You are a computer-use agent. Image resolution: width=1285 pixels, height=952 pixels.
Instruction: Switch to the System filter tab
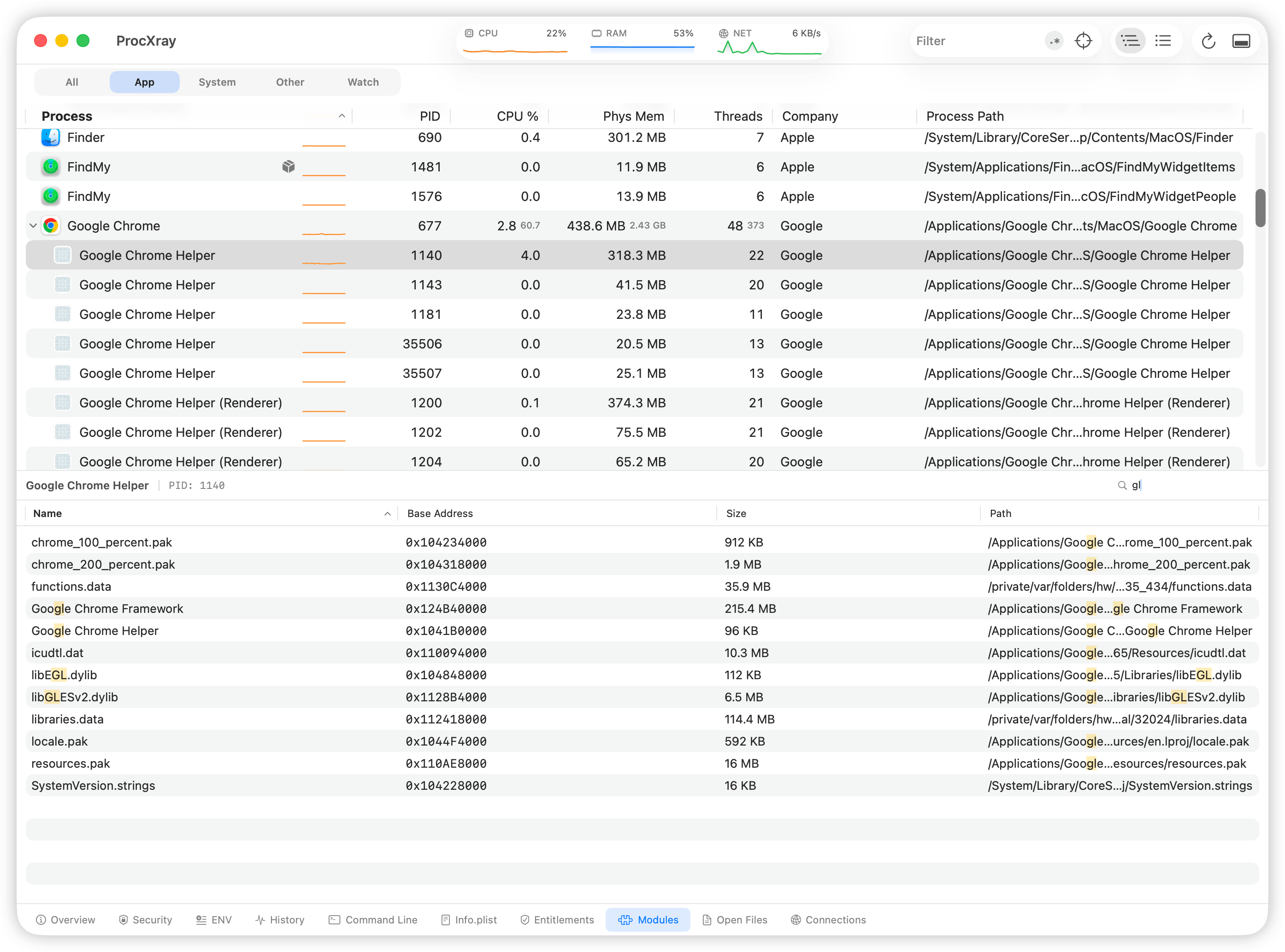(217, 82)
